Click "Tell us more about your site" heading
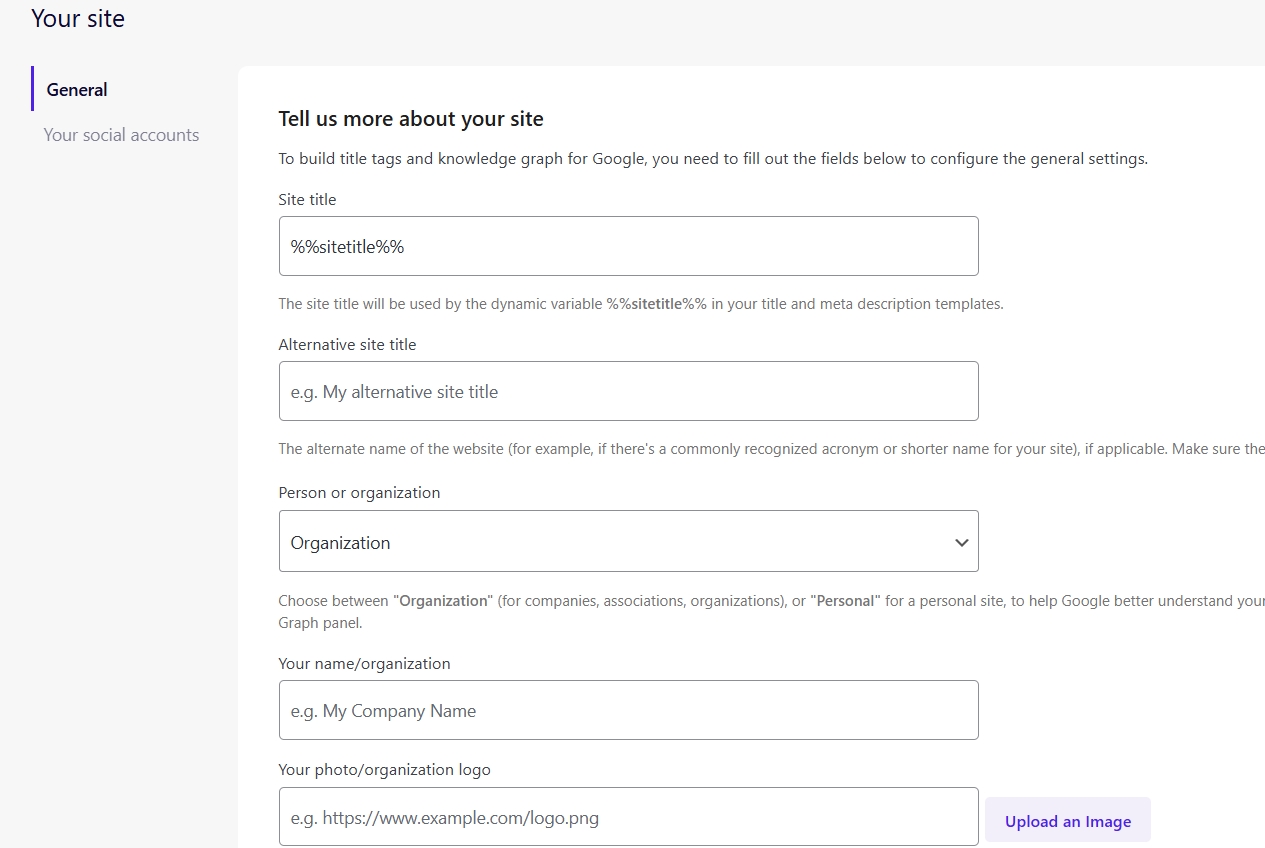Viewport: 1265px width, 848px height. coord(410,120)
